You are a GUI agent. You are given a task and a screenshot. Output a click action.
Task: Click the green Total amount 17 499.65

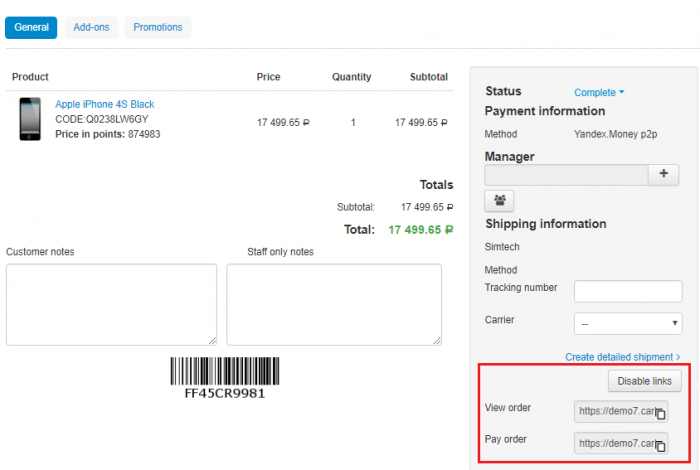pyautogui.click(x=421, y=230)
